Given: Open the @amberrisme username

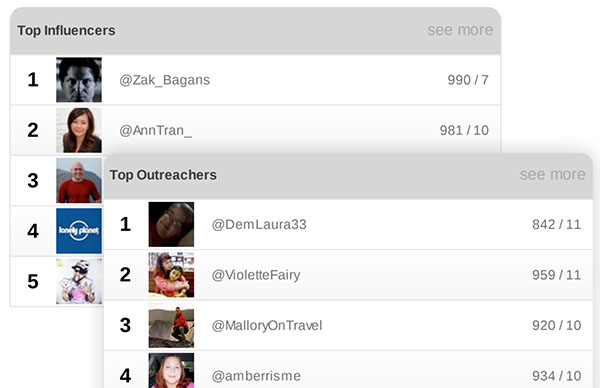Looking at the screenshot, I should 256,376.
